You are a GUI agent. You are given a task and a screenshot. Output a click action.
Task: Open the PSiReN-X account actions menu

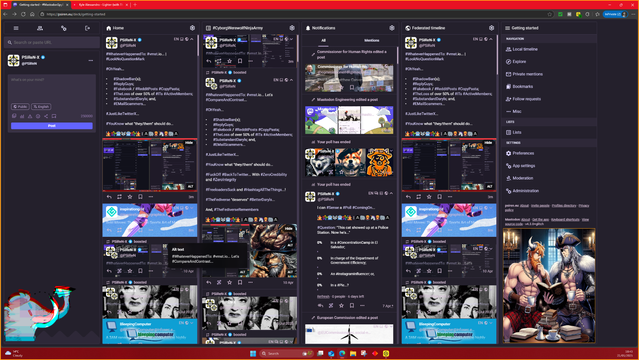pyautogui.click(x=90, y=60)
